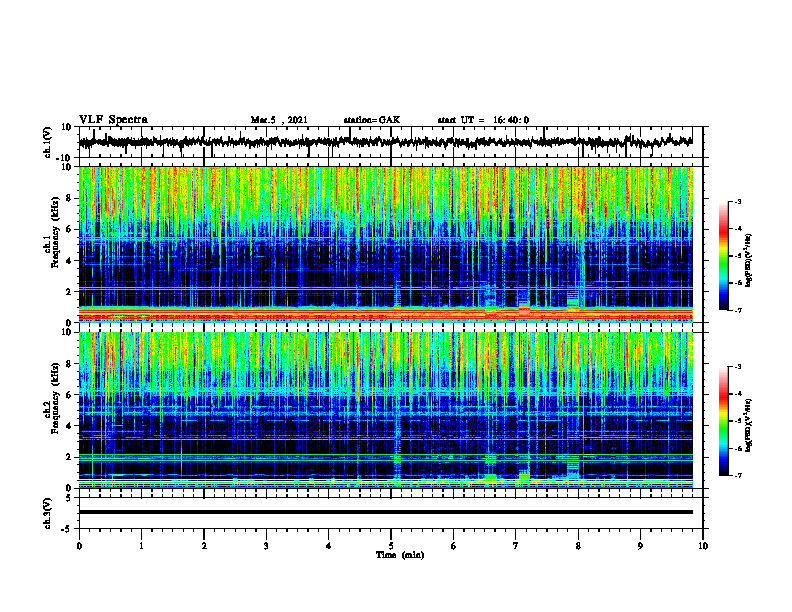The image size is (792, 612).
Task: Click ch.2 colorbar tick value "-5"
Action: pyautogui.click(x=738, y=421)
